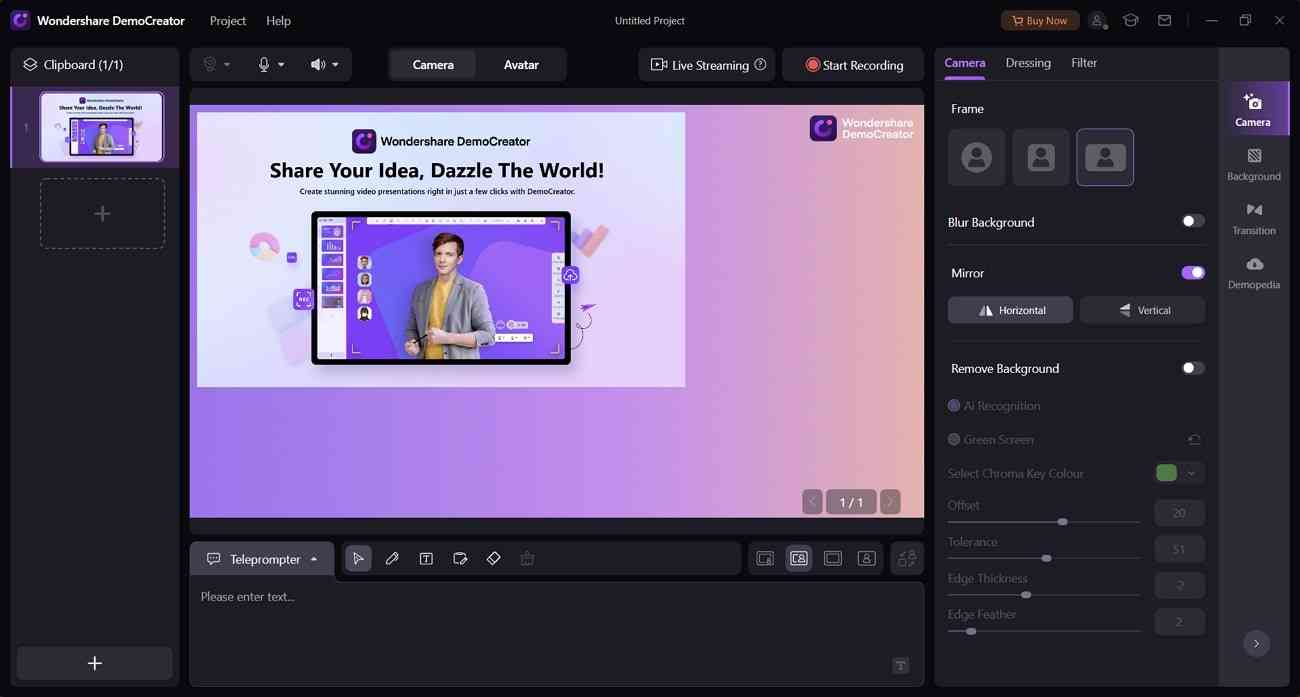This screenshot has height=697, width=1300.
Task: Expand the Teleprompter panel arrow
Action: click(314, 559)
